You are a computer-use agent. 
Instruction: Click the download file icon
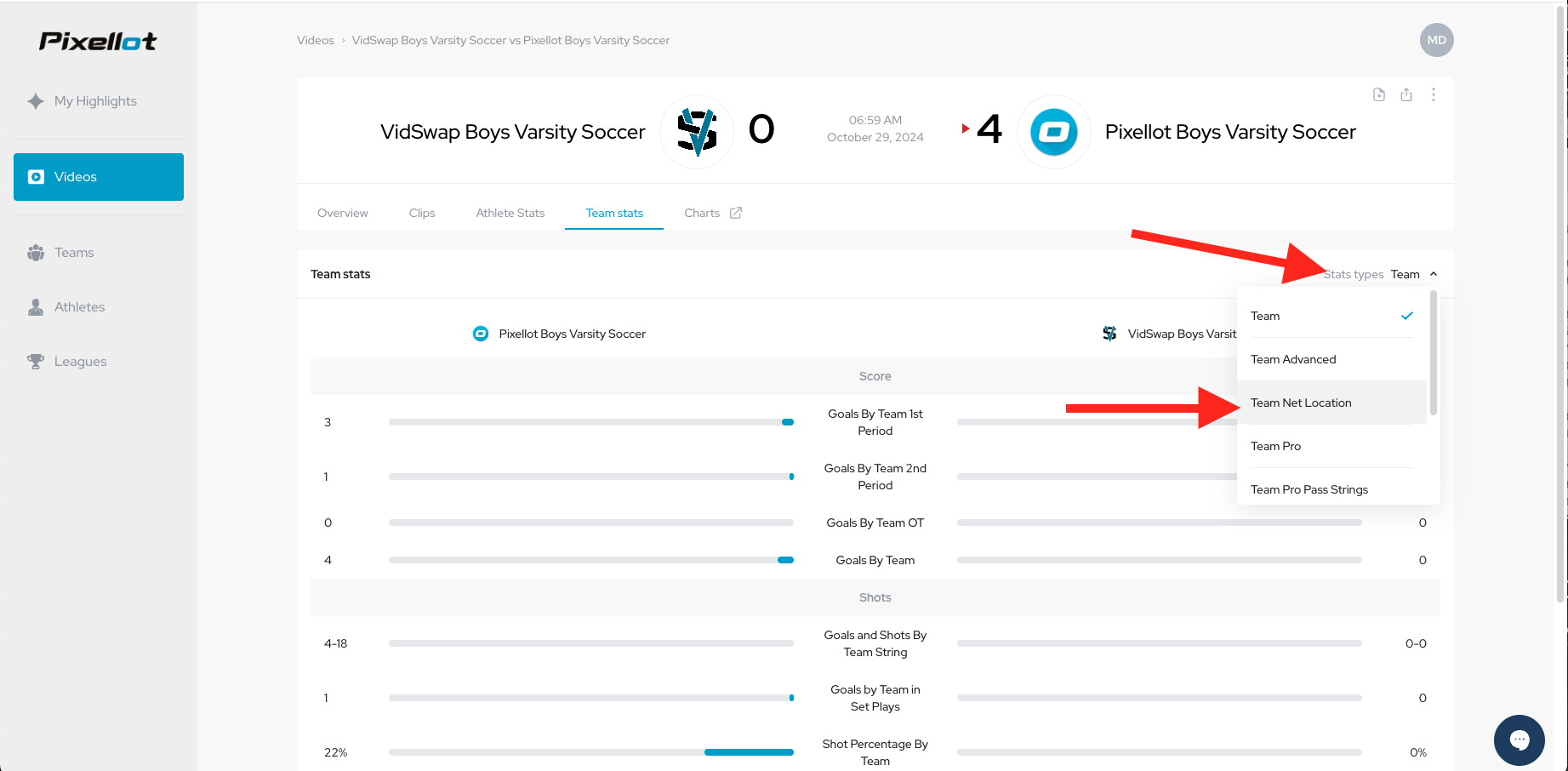click(x=1379, y=94)
